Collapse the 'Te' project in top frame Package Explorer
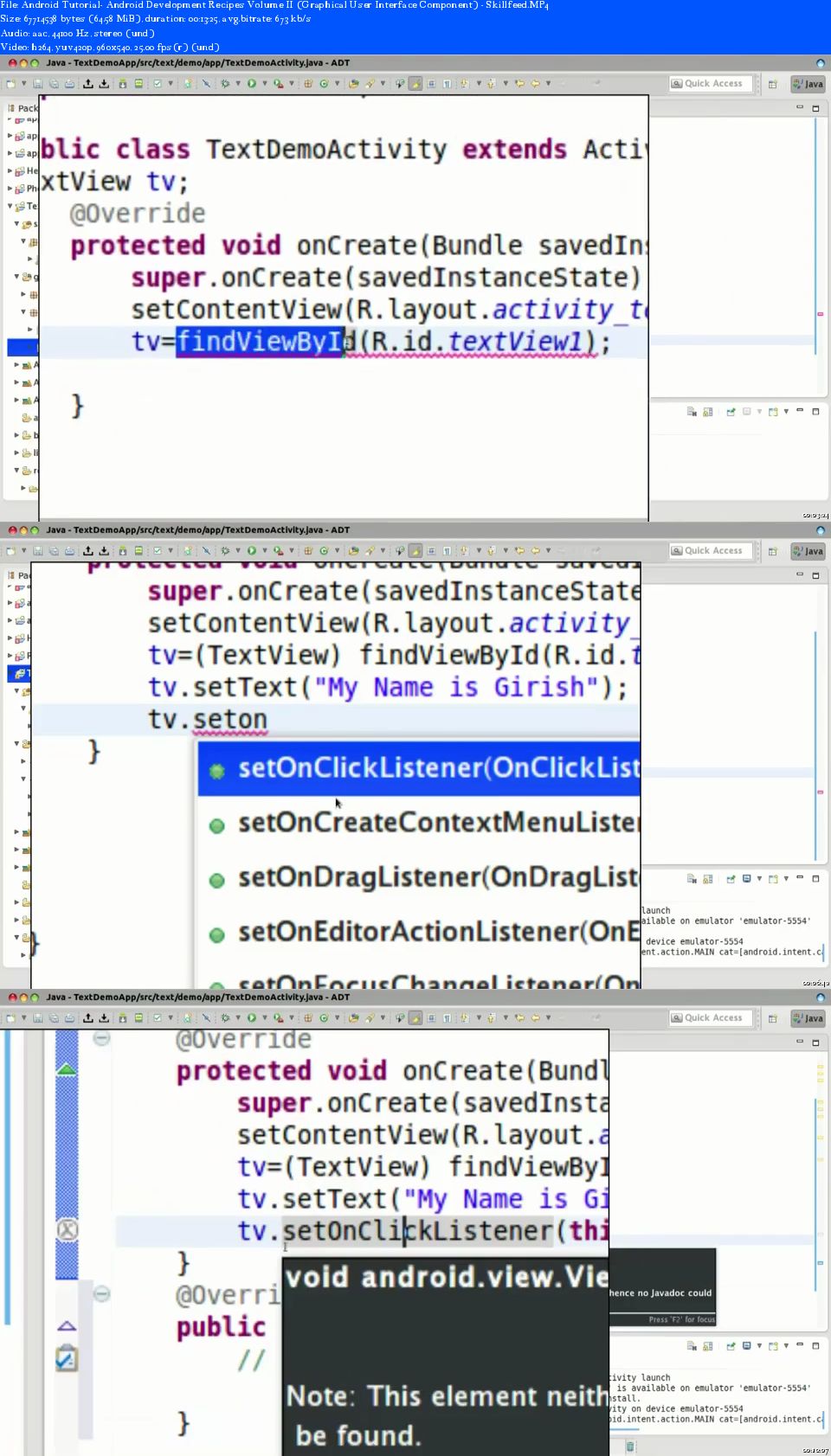 click(x=10, y=206)
